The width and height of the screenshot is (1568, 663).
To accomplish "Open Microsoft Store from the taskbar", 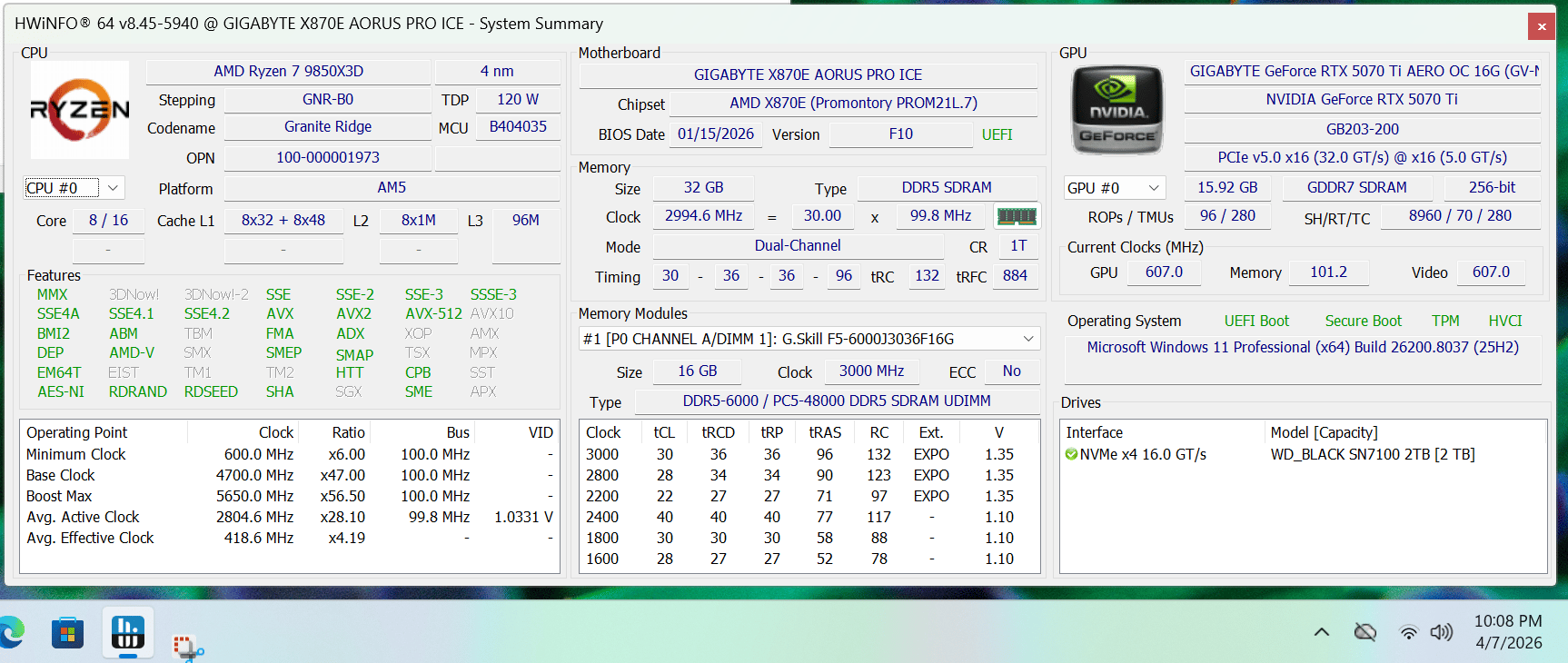I will coord(68,632).
